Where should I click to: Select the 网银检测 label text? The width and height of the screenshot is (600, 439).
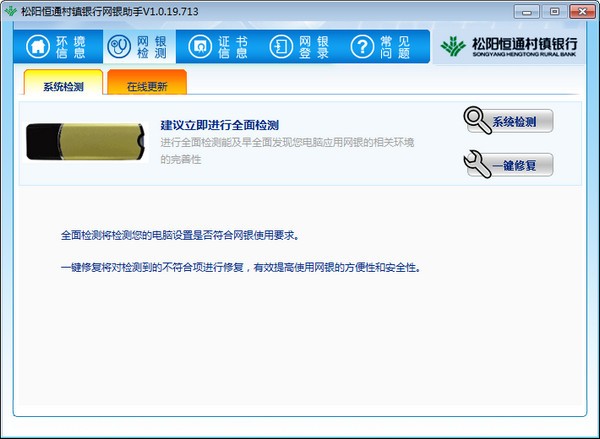(x=152, y=47)
